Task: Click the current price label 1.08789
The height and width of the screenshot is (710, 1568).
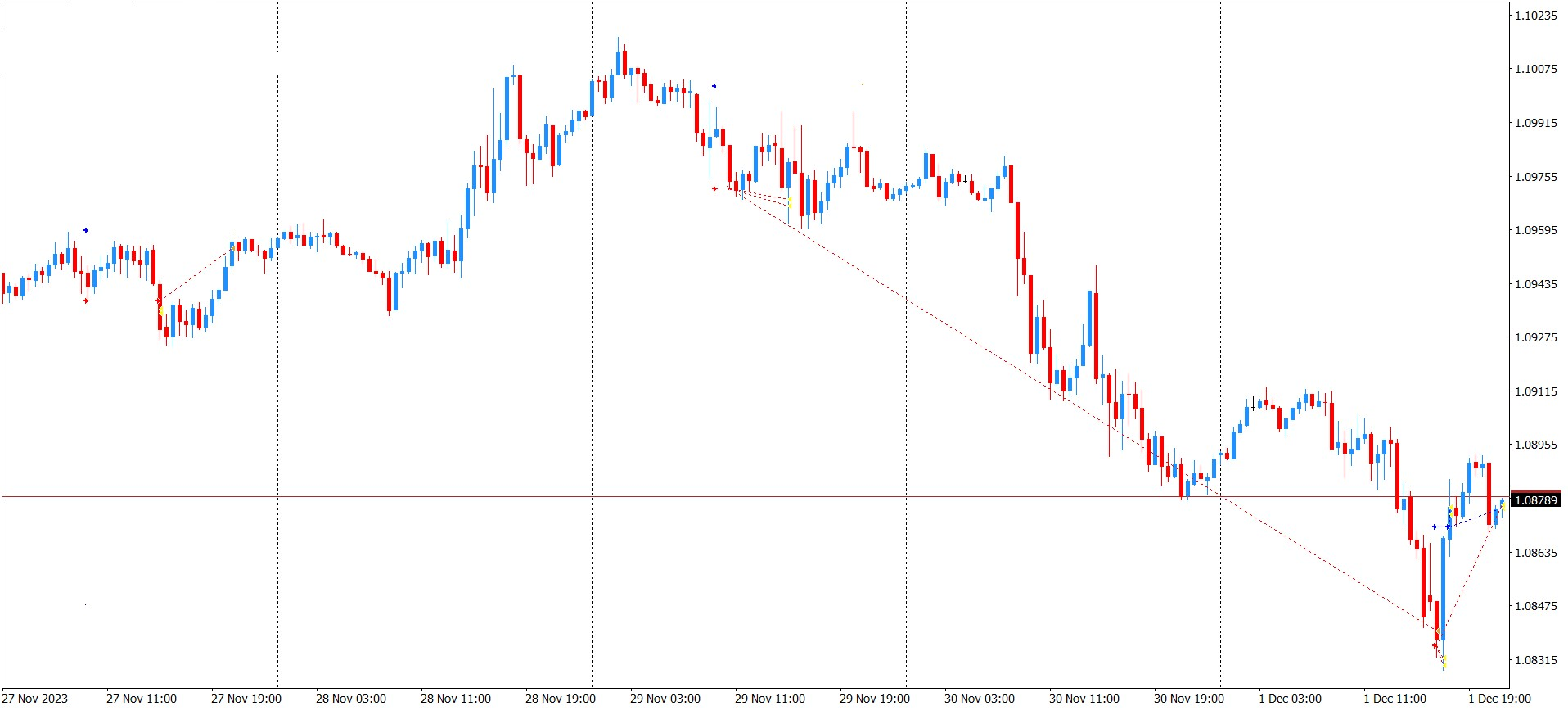Action: pos(1536,500)
